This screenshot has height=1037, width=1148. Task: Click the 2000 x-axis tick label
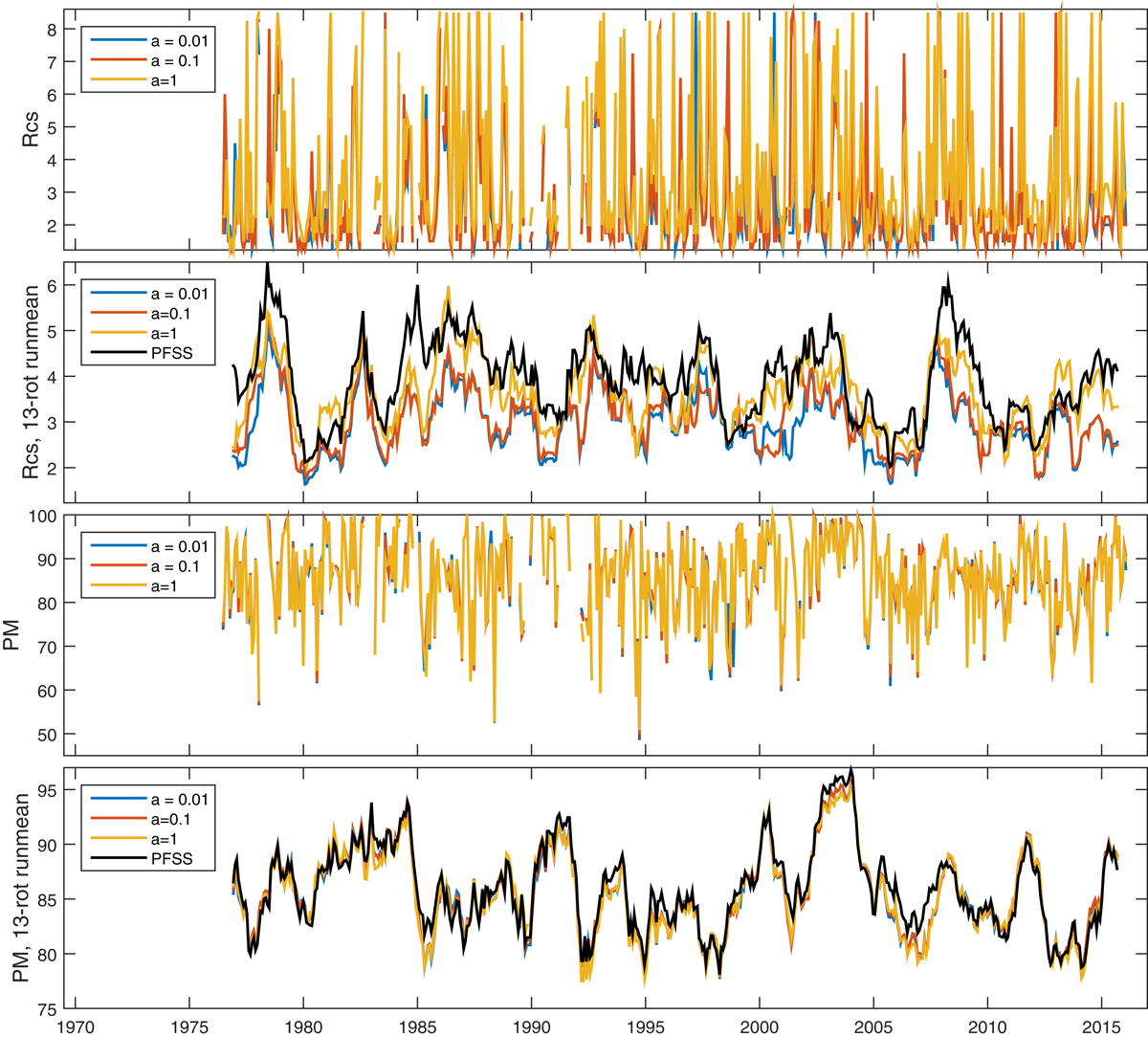tap(759, 1026)
